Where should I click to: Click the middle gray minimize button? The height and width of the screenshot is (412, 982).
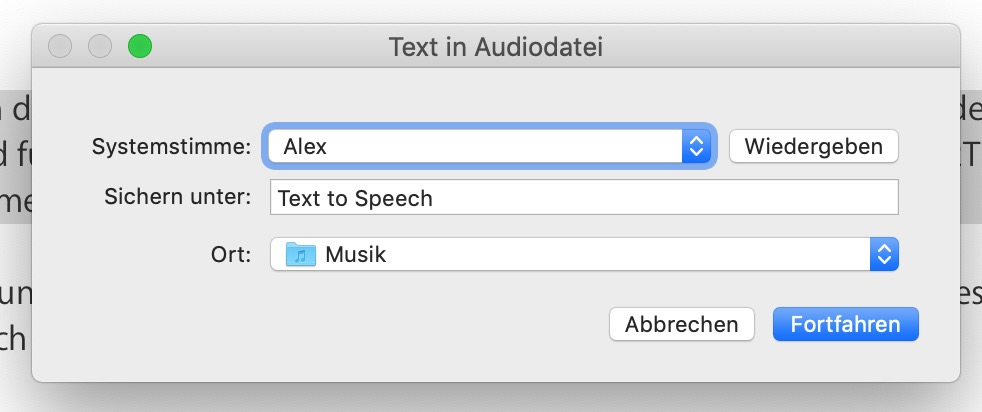[100, 46]
